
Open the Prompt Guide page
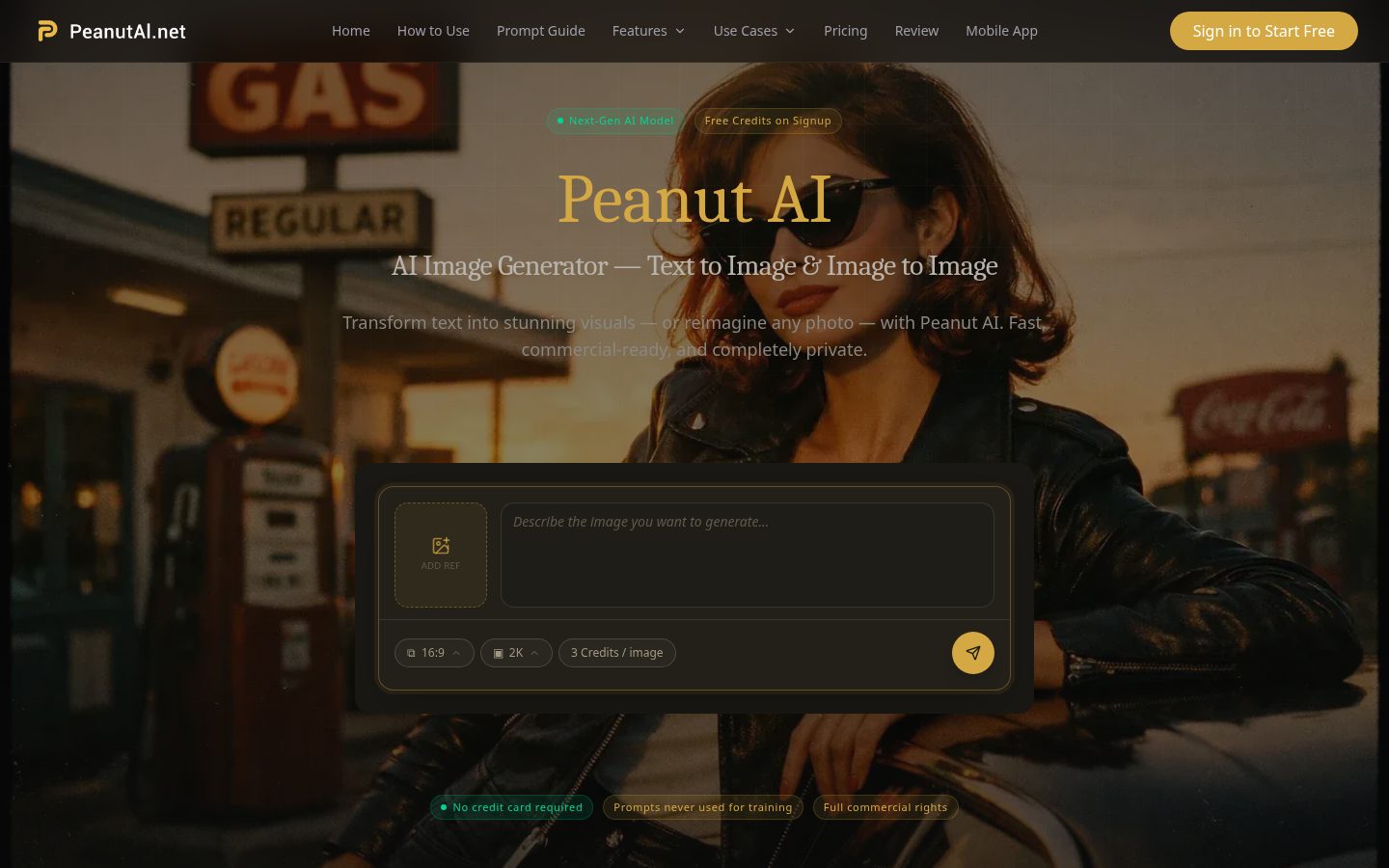point(541,31)
